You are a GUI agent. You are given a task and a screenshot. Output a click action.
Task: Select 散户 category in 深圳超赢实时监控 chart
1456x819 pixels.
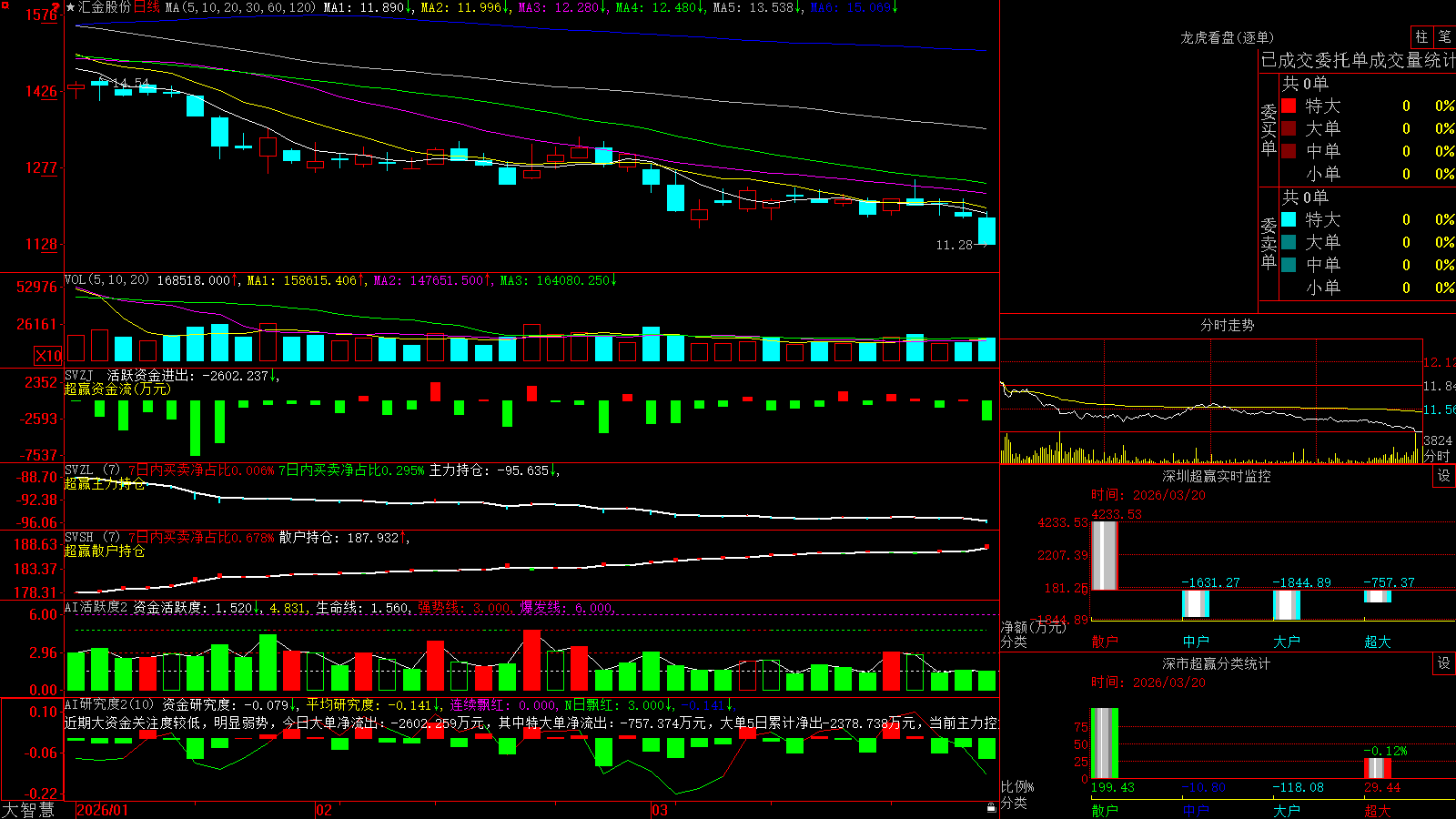1105,642
